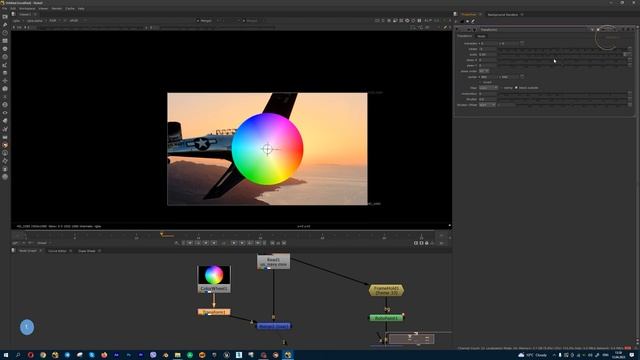Image resolution: width=640 pixels, height=360 pixels.
Task: Uncheck the black outside checkbox
Action: tap(516, 88)
